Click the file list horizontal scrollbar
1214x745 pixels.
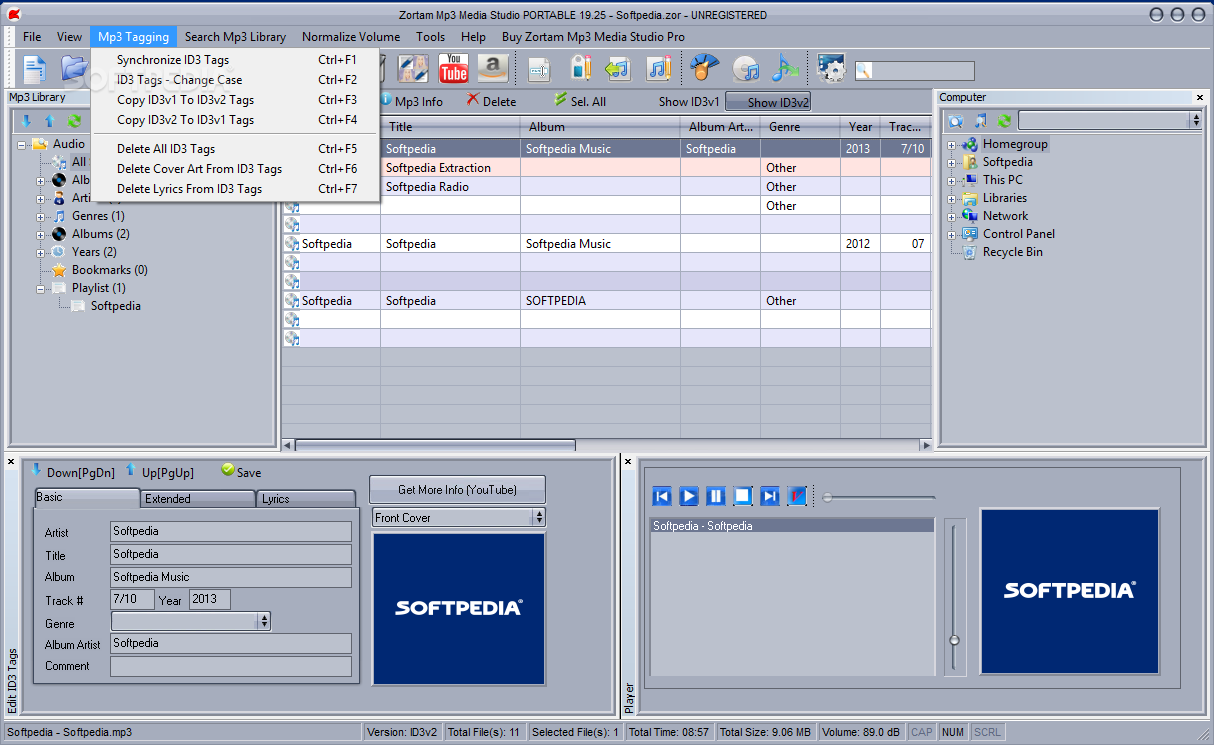(435, 445)
